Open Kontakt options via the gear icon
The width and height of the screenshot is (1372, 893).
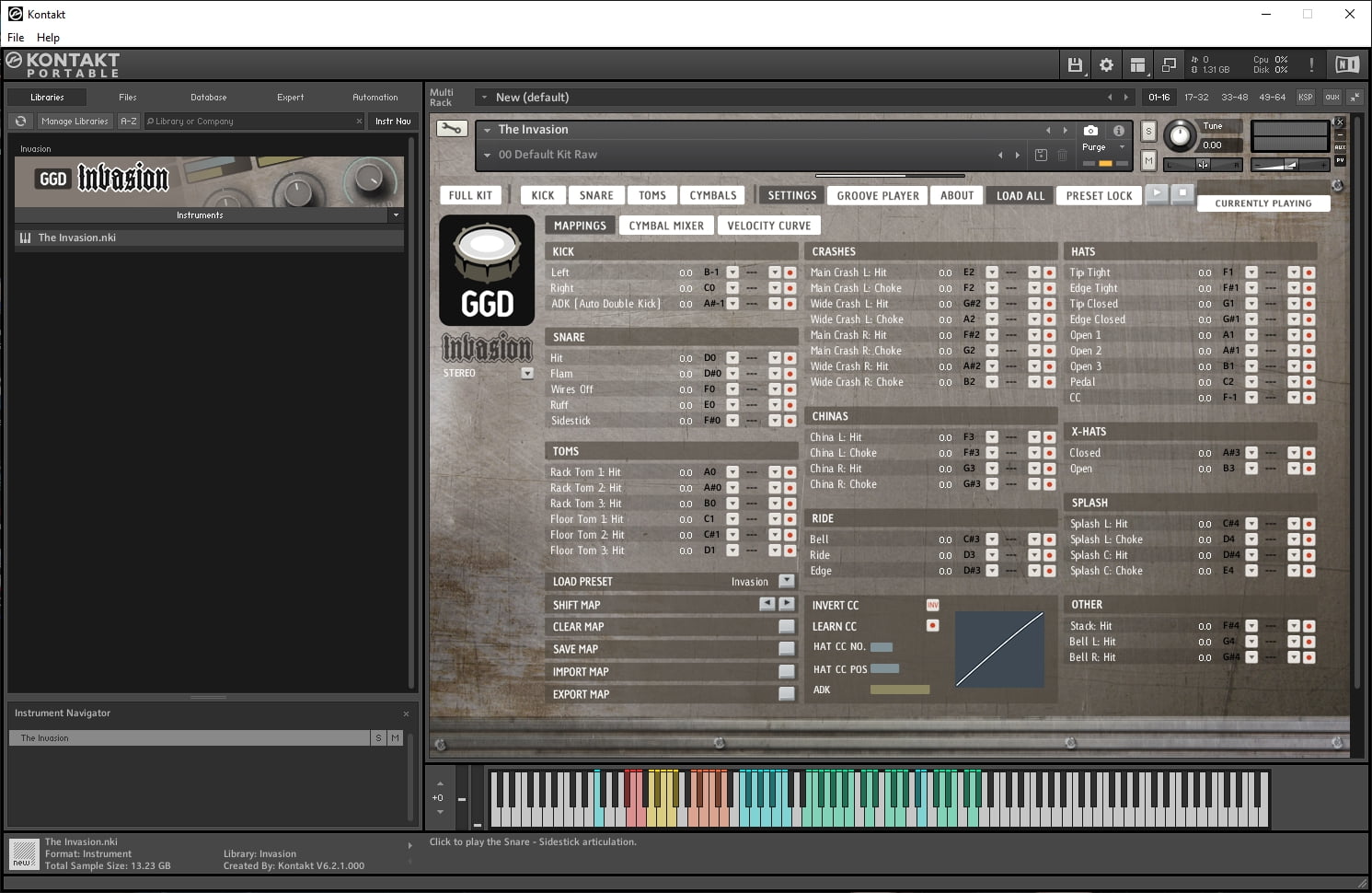click(1105, 64)
